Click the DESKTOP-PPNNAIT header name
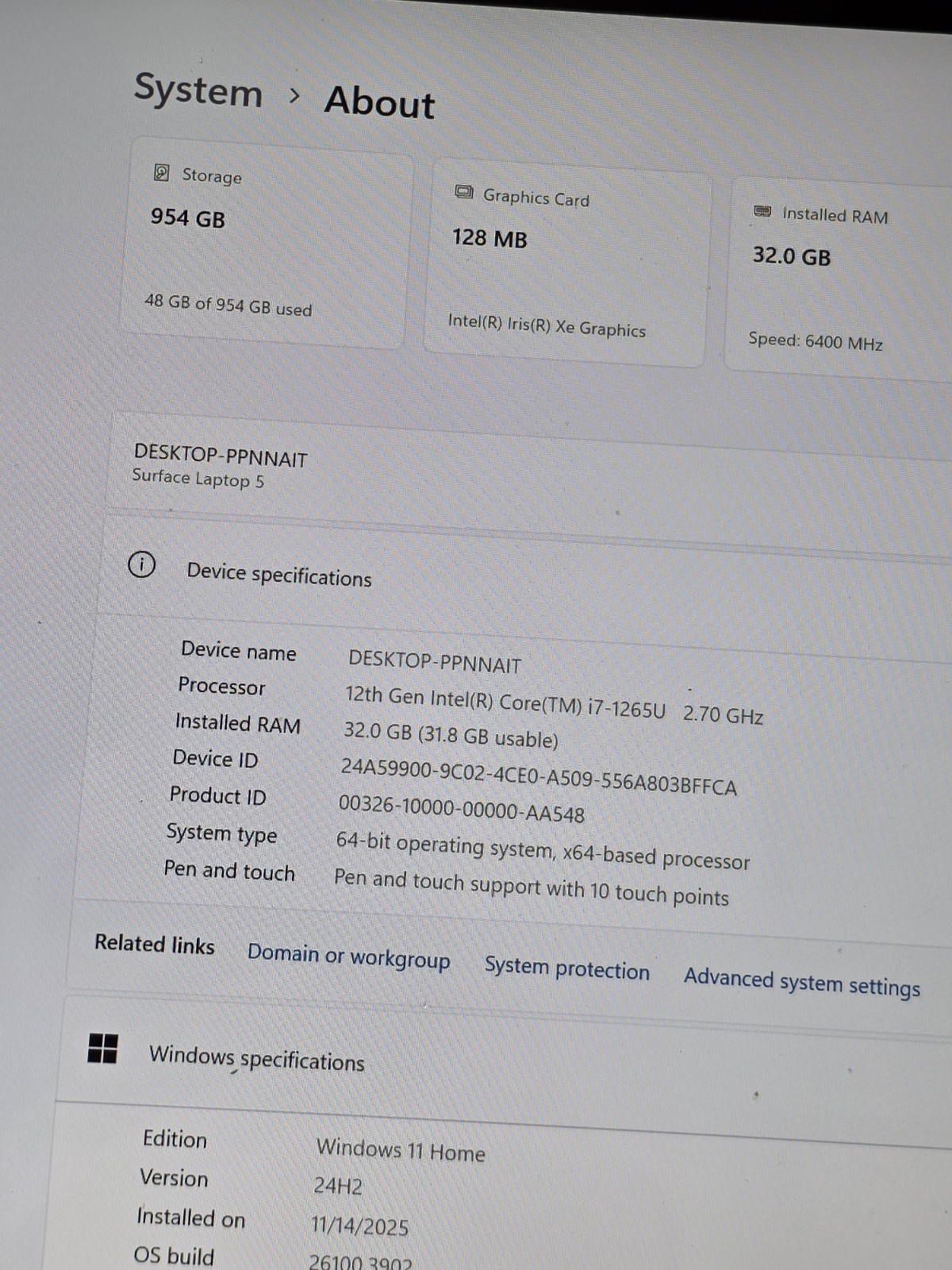 point(221,456)
